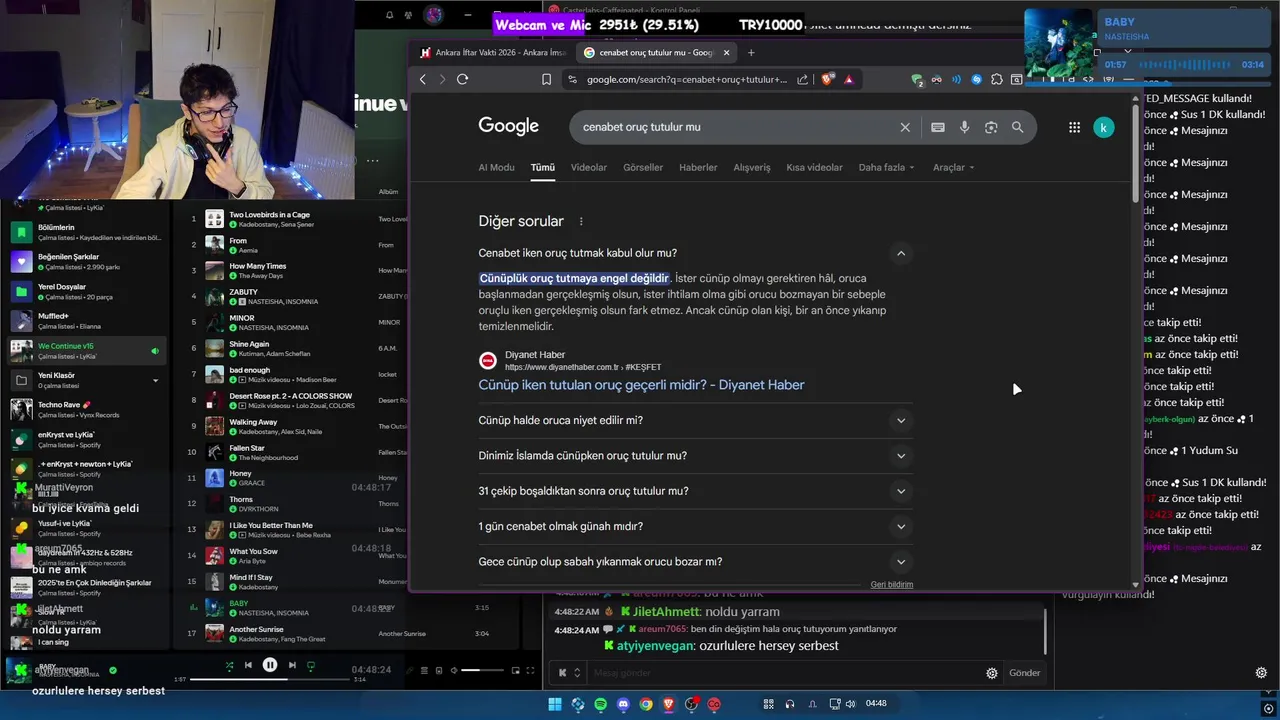Open chat settings gear
The width and height of the screenshot is (1280, 720).
[x=992, y=673]
